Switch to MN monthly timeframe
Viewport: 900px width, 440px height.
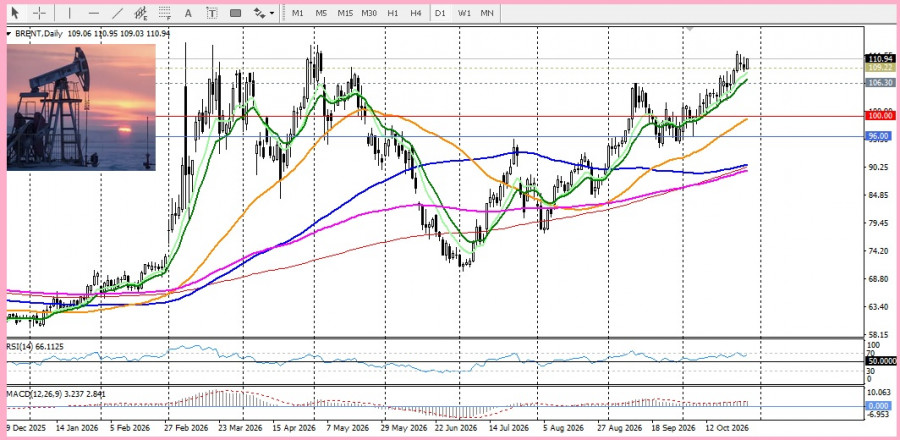(487, 13)
